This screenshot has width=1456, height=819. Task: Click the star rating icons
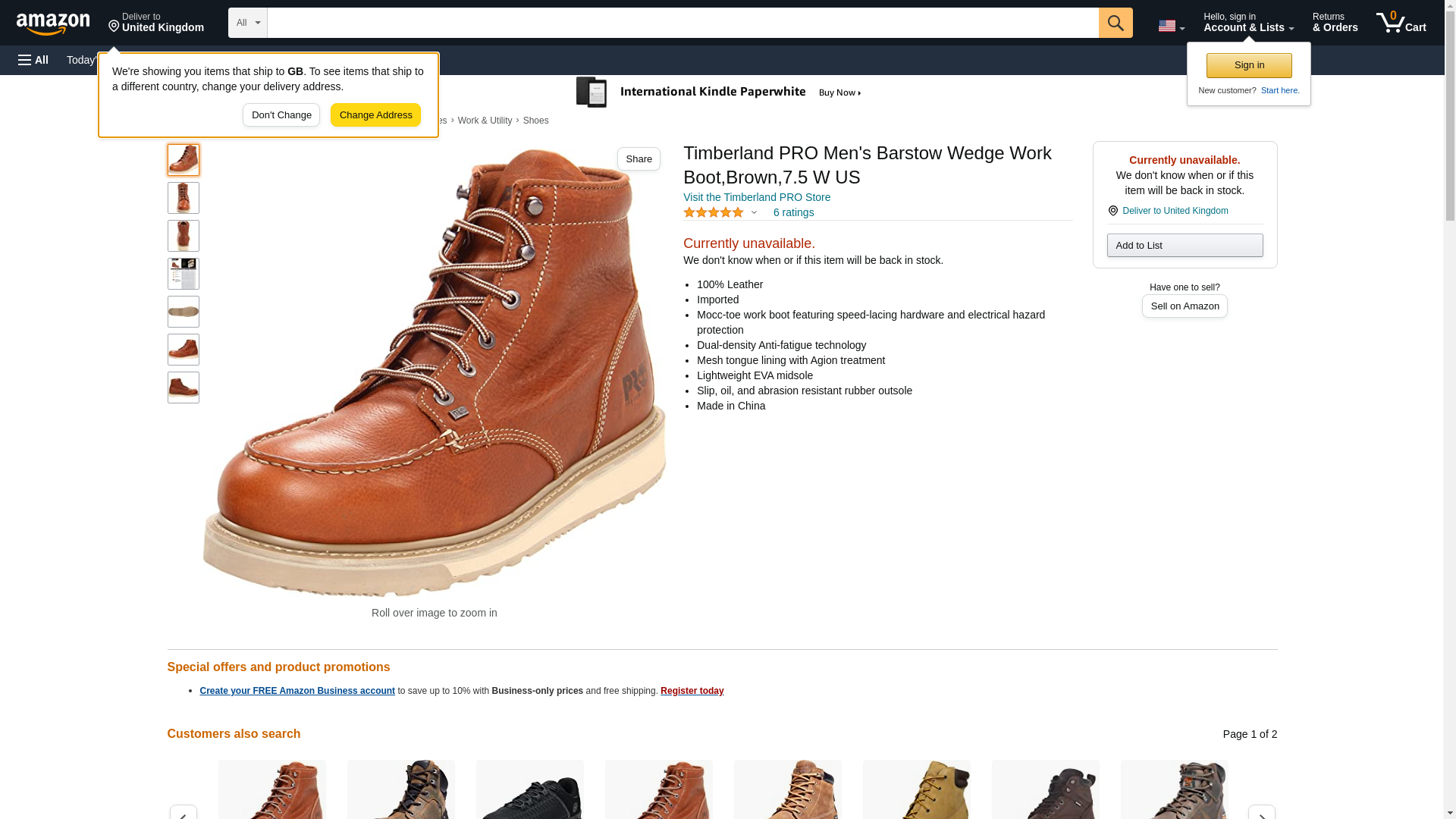714,212
